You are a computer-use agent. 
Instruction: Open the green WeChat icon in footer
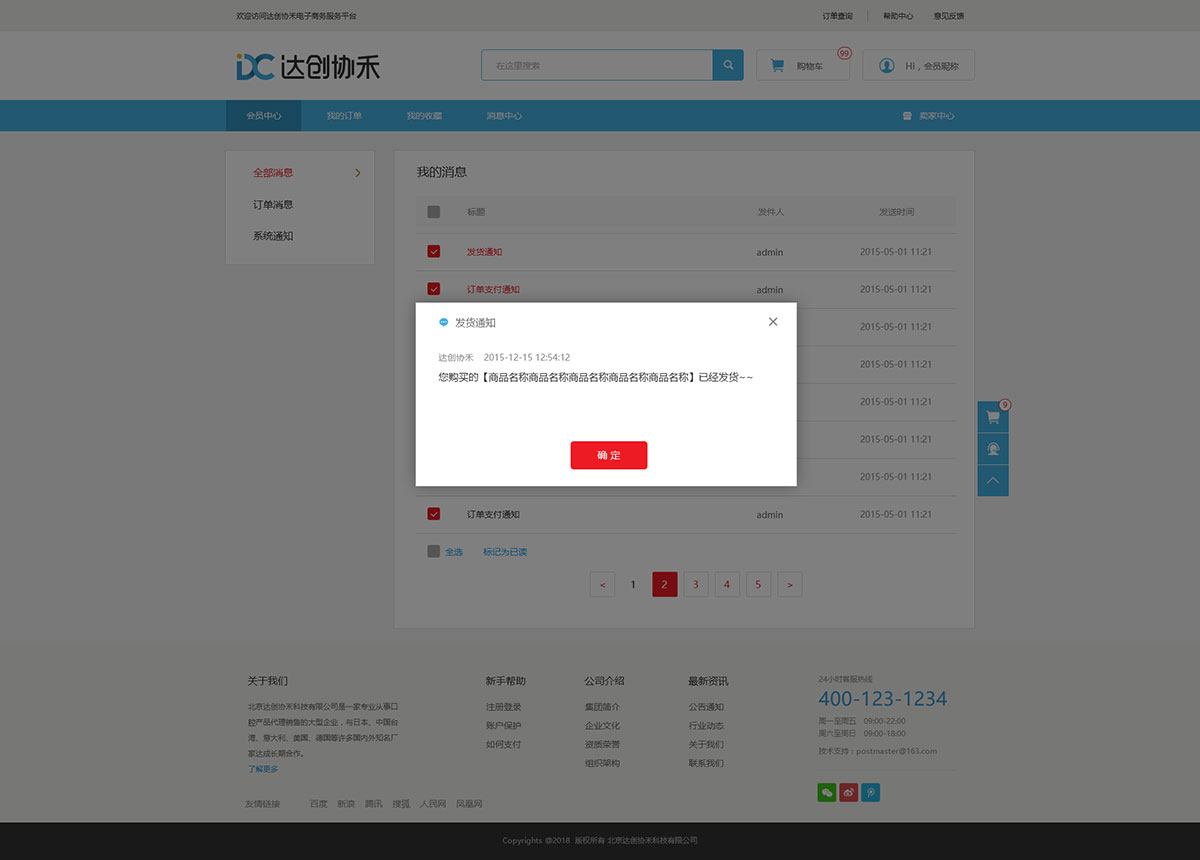(827, 791)
